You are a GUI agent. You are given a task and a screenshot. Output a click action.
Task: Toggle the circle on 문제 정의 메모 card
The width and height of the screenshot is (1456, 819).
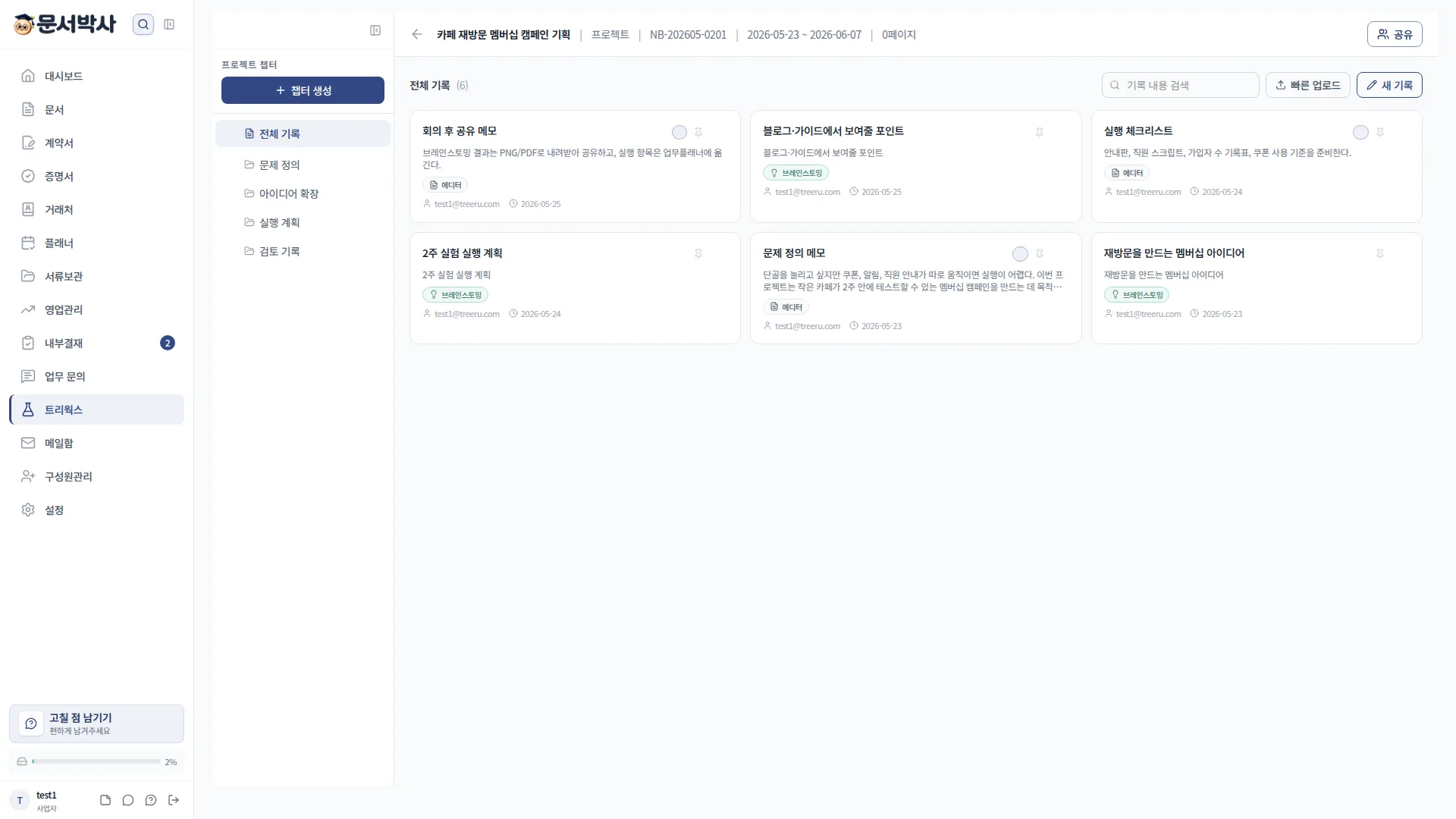(x=1021, y=254)
